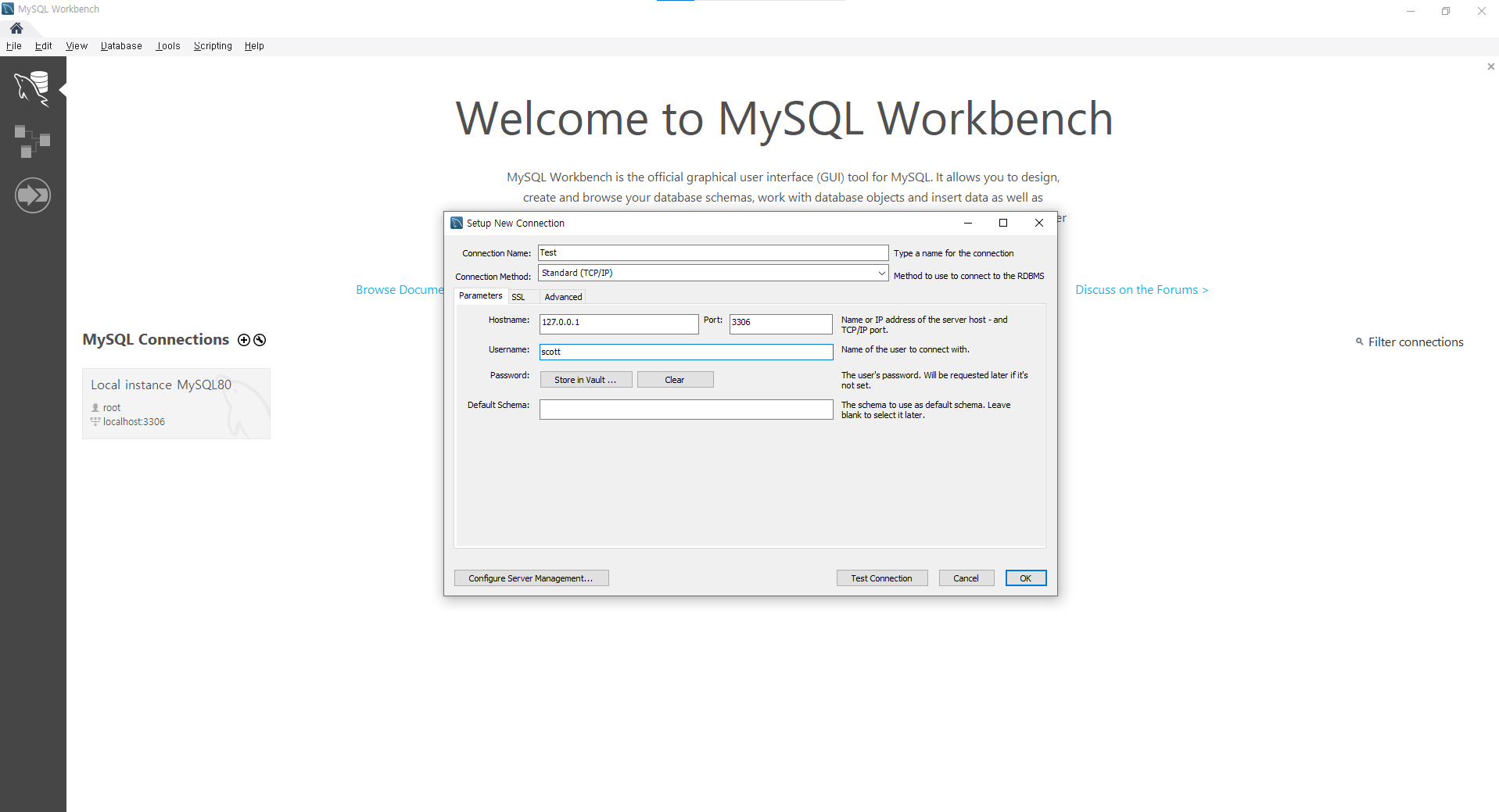1499x812 pixels.
Task: Click the MySQL Workbench title bar icon
Action: (x=8, y=9)
